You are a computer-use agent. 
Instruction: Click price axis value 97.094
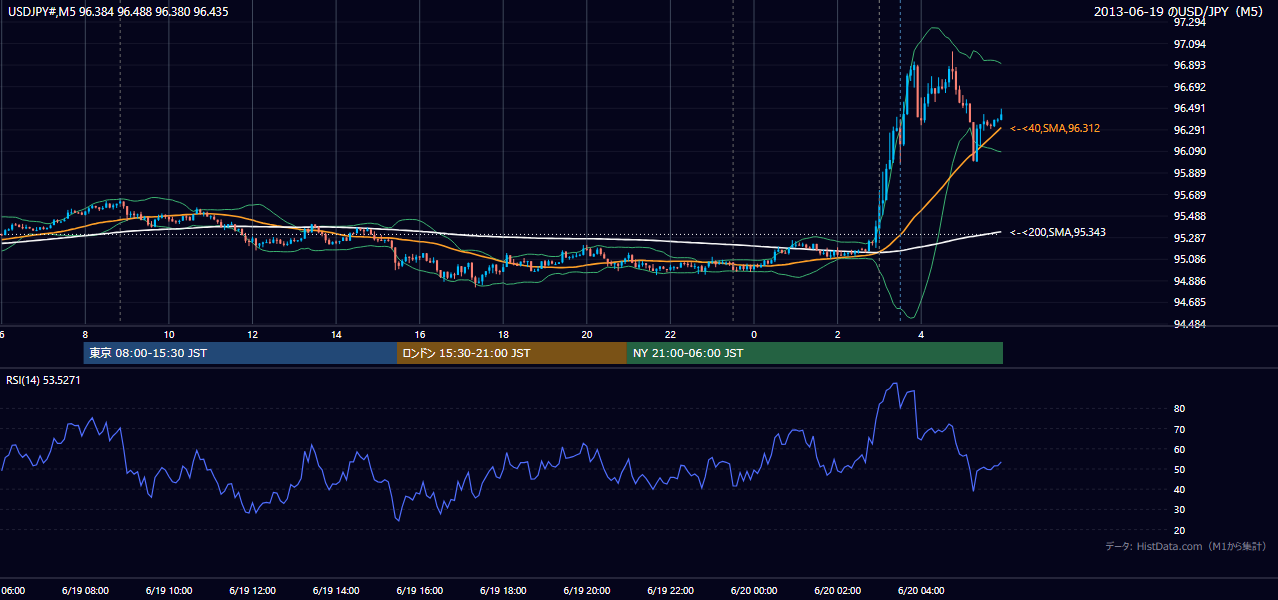1189,44
